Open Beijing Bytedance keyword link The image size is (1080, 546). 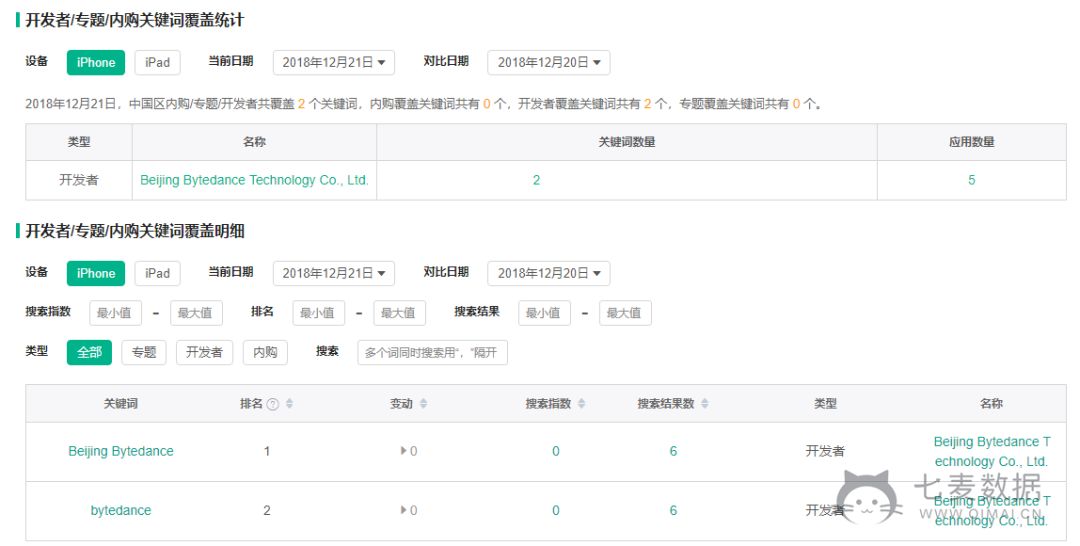[121, 452]
